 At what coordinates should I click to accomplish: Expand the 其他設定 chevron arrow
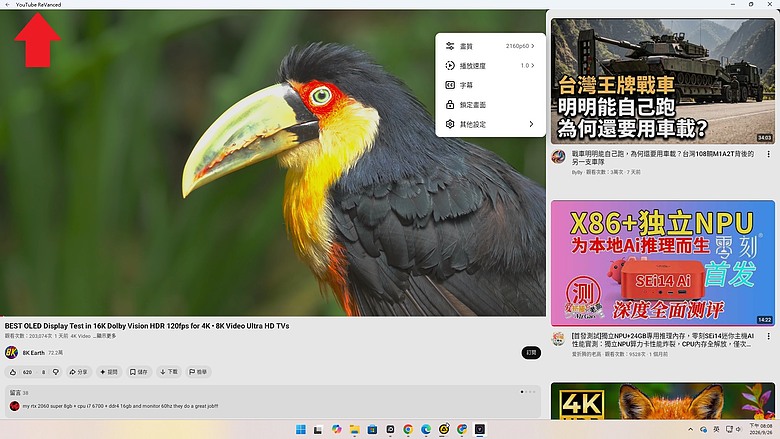click(x=531, y=124)
